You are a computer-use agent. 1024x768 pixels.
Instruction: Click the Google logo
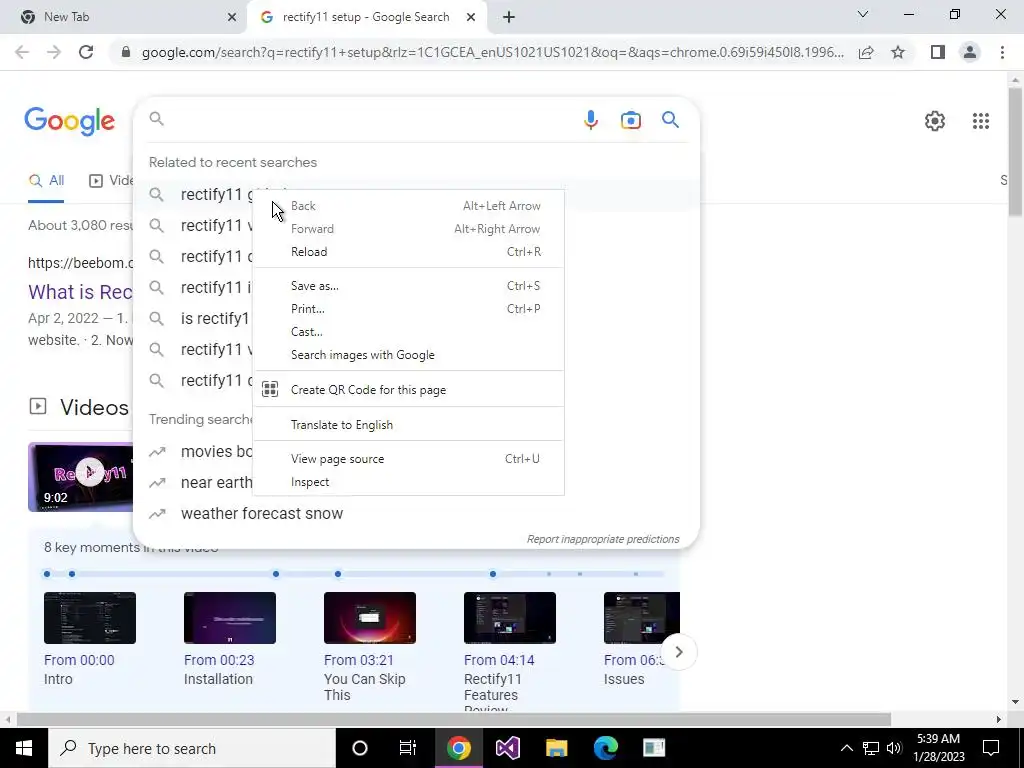[69, 122]
